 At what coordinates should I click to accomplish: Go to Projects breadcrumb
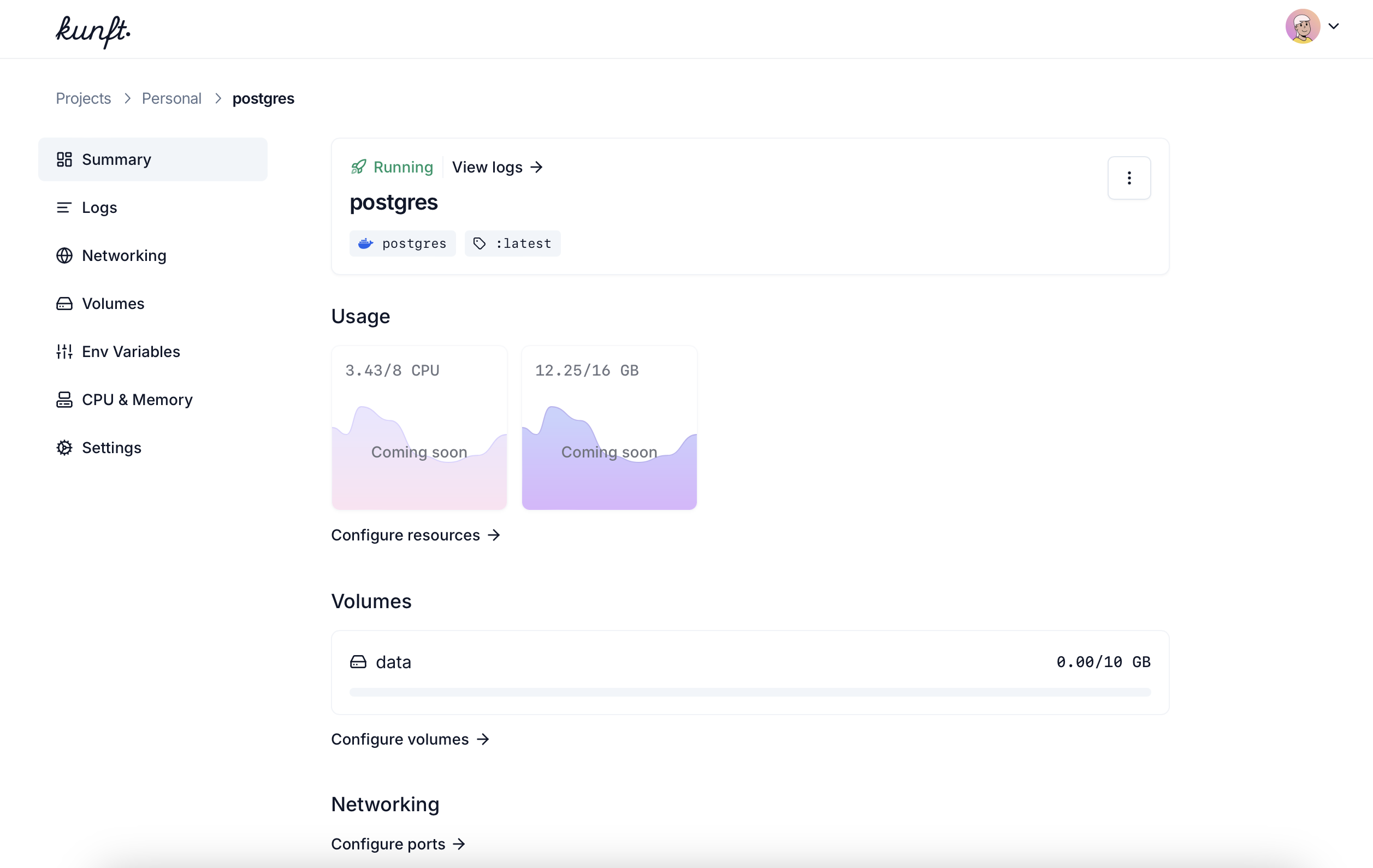(83, 98)
